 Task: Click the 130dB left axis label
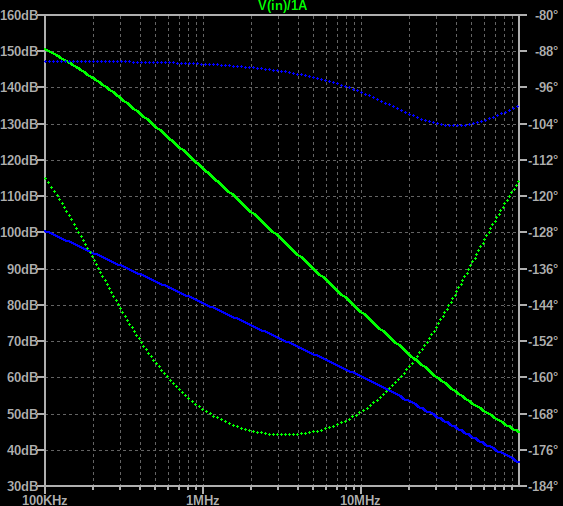coord(19,125)
